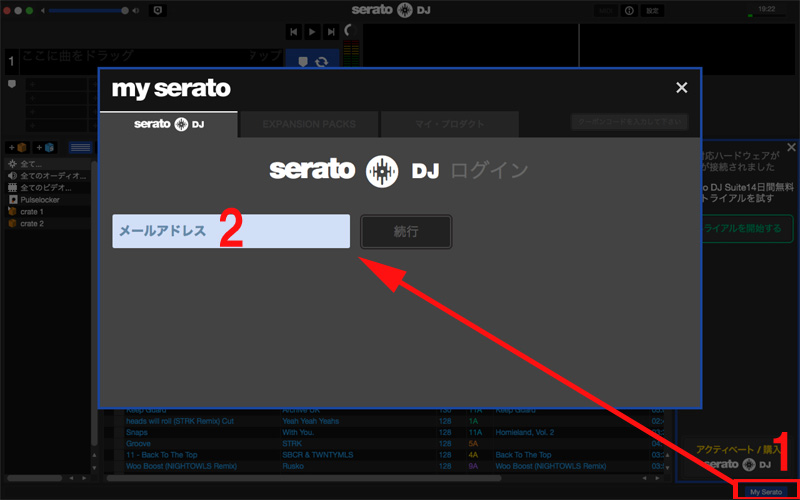800x500 pixels.
Task: Expand the crate 1 tree item
Action: 31,212
